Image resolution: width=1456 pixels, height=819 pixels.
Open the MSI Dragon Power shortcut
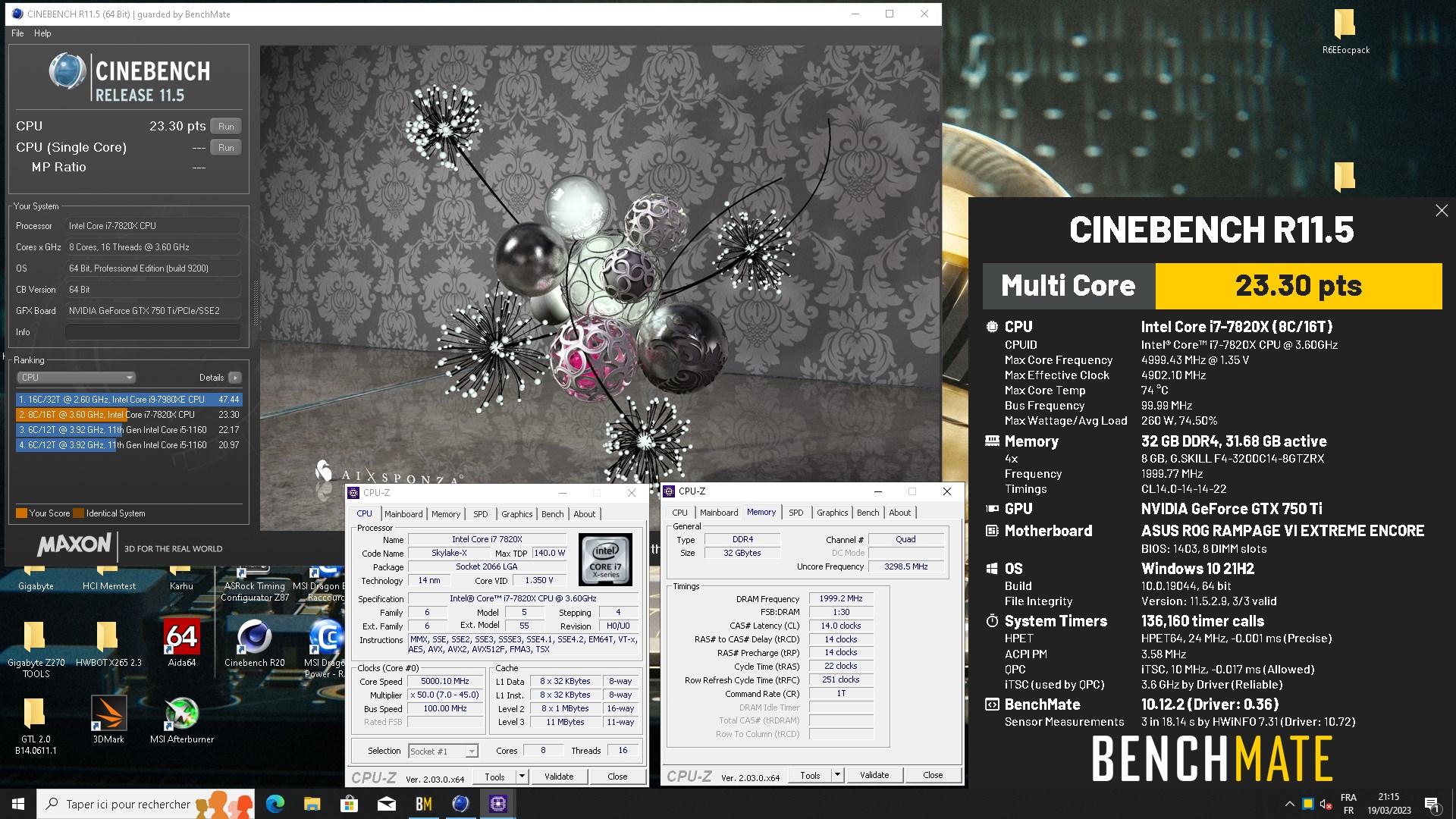point(325,648)
